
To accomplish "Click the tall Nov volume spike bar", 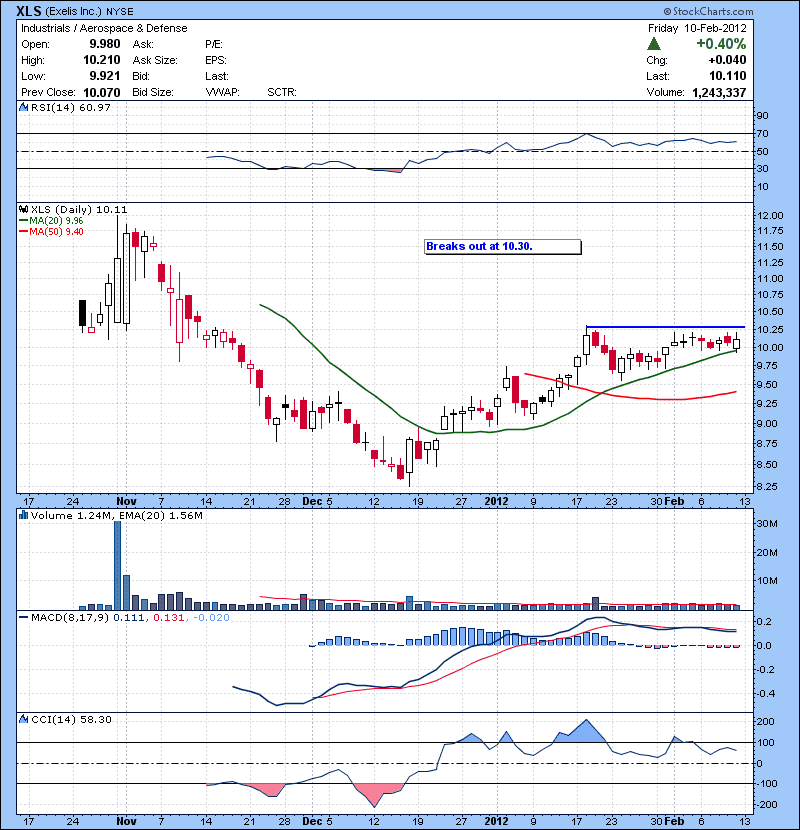I will 118,565.
